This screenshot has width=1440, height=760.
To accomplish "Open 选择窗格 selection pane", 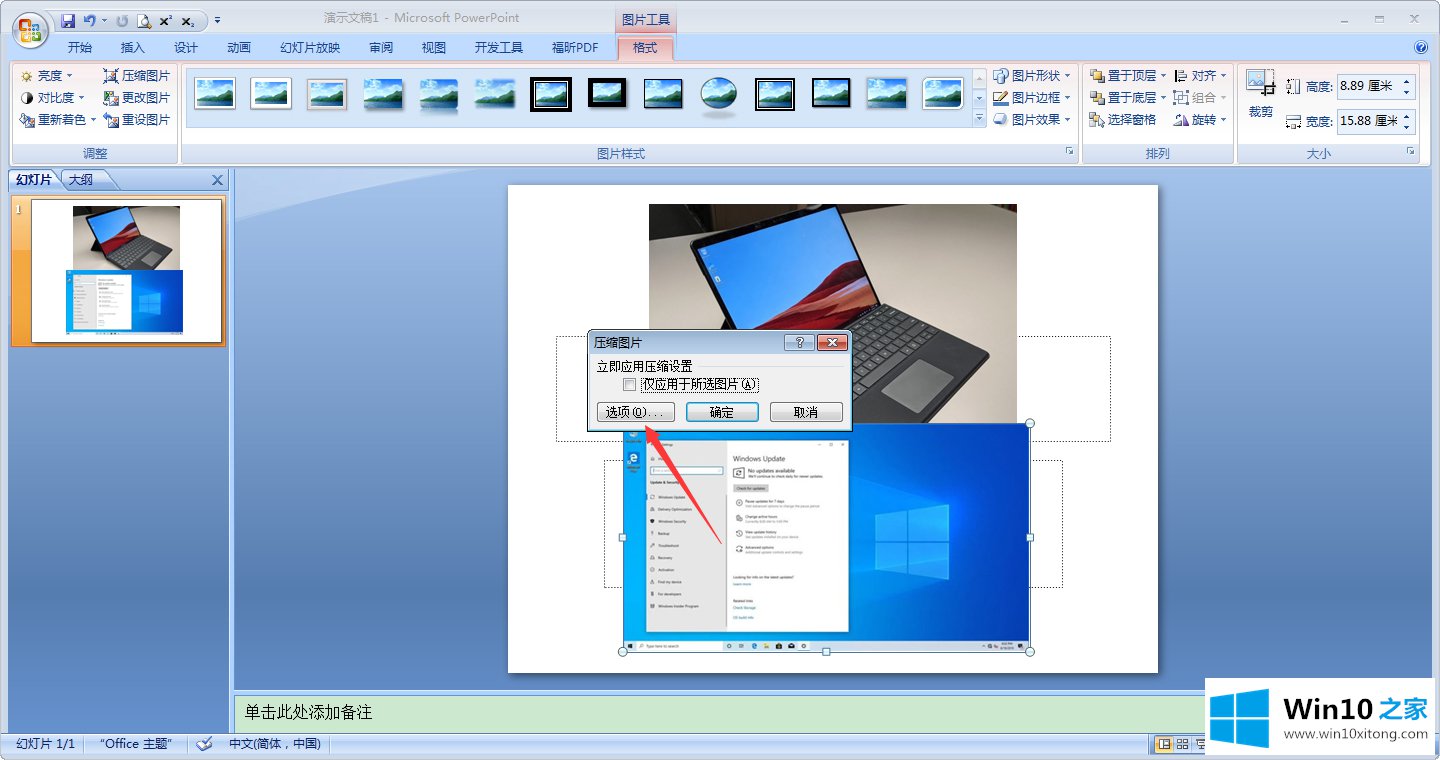I will (1123, 120).
